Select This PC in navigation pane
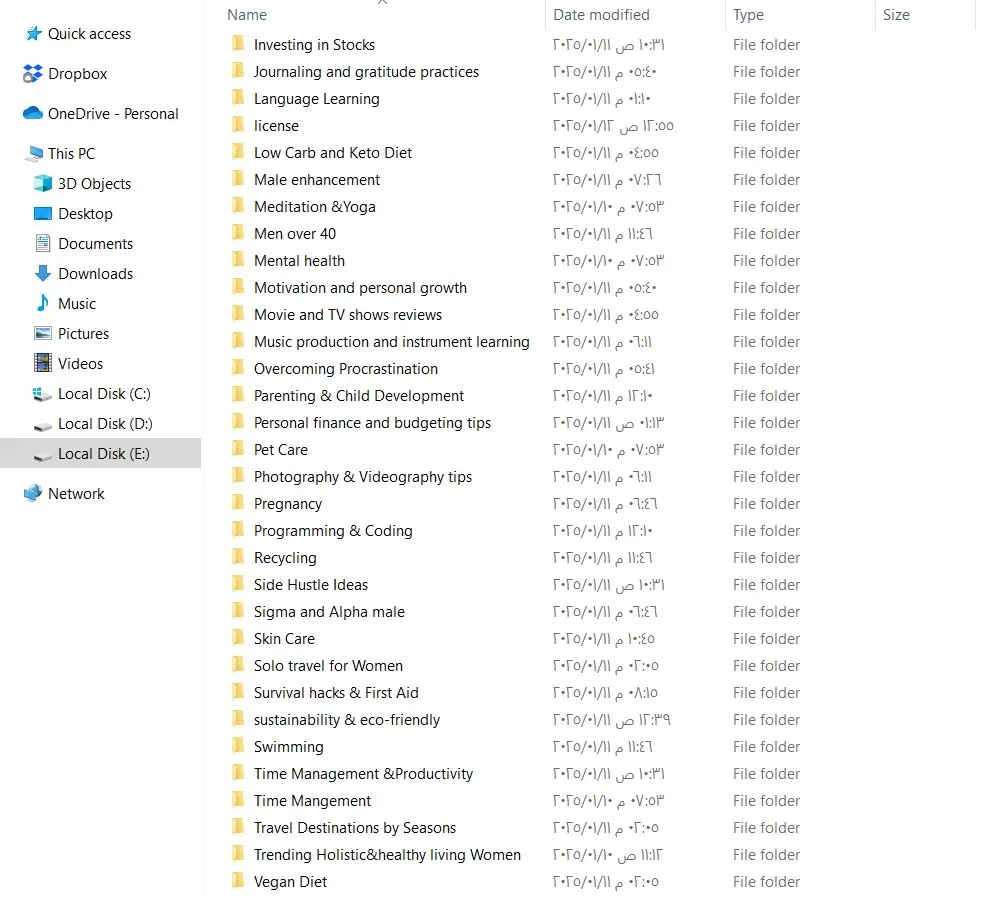Image resolution: width=982 pixels, height=902 pixels. tap(71, 153)
